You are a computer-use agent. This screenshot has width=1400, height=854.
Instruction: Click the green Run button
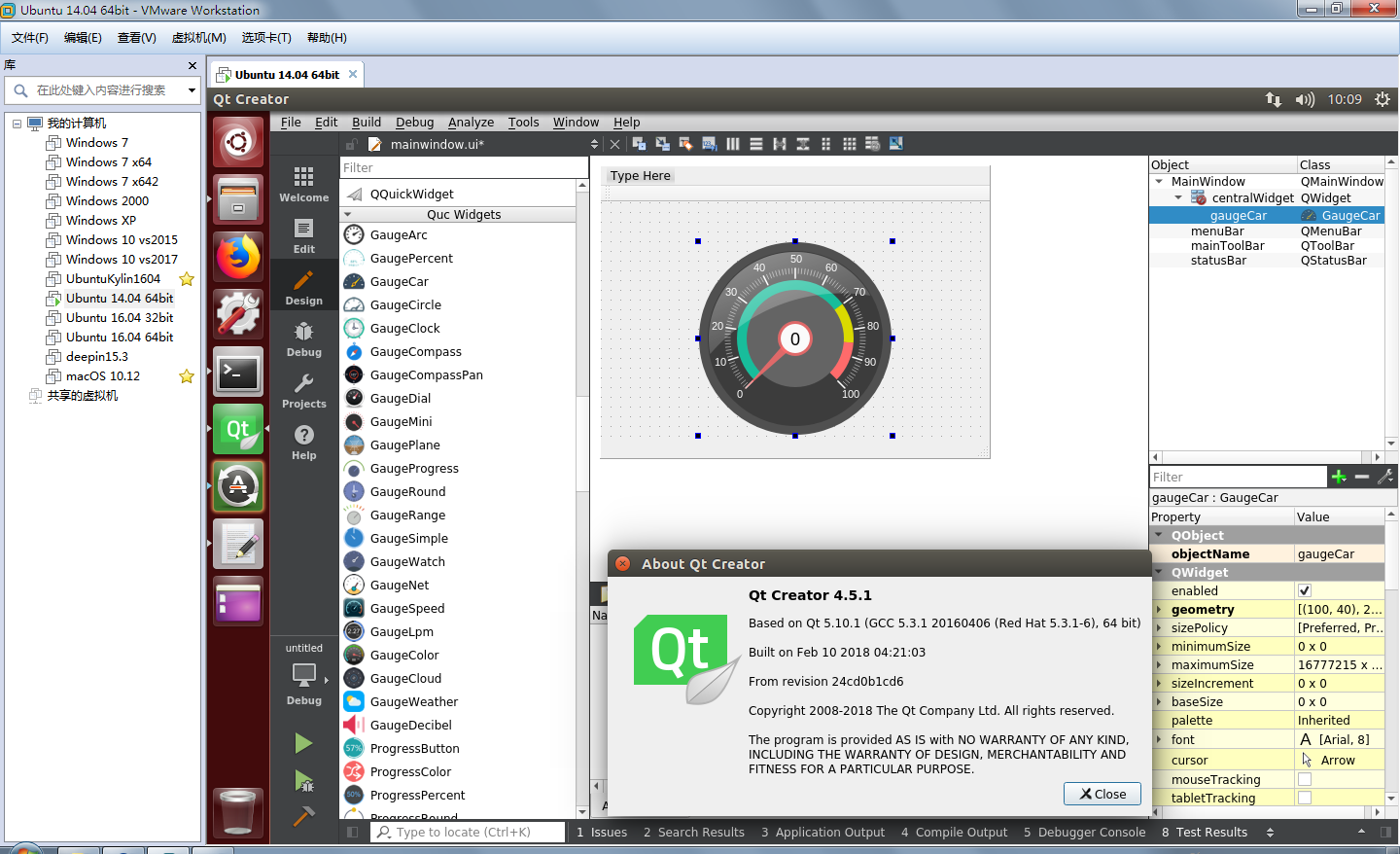pos(303,743)
